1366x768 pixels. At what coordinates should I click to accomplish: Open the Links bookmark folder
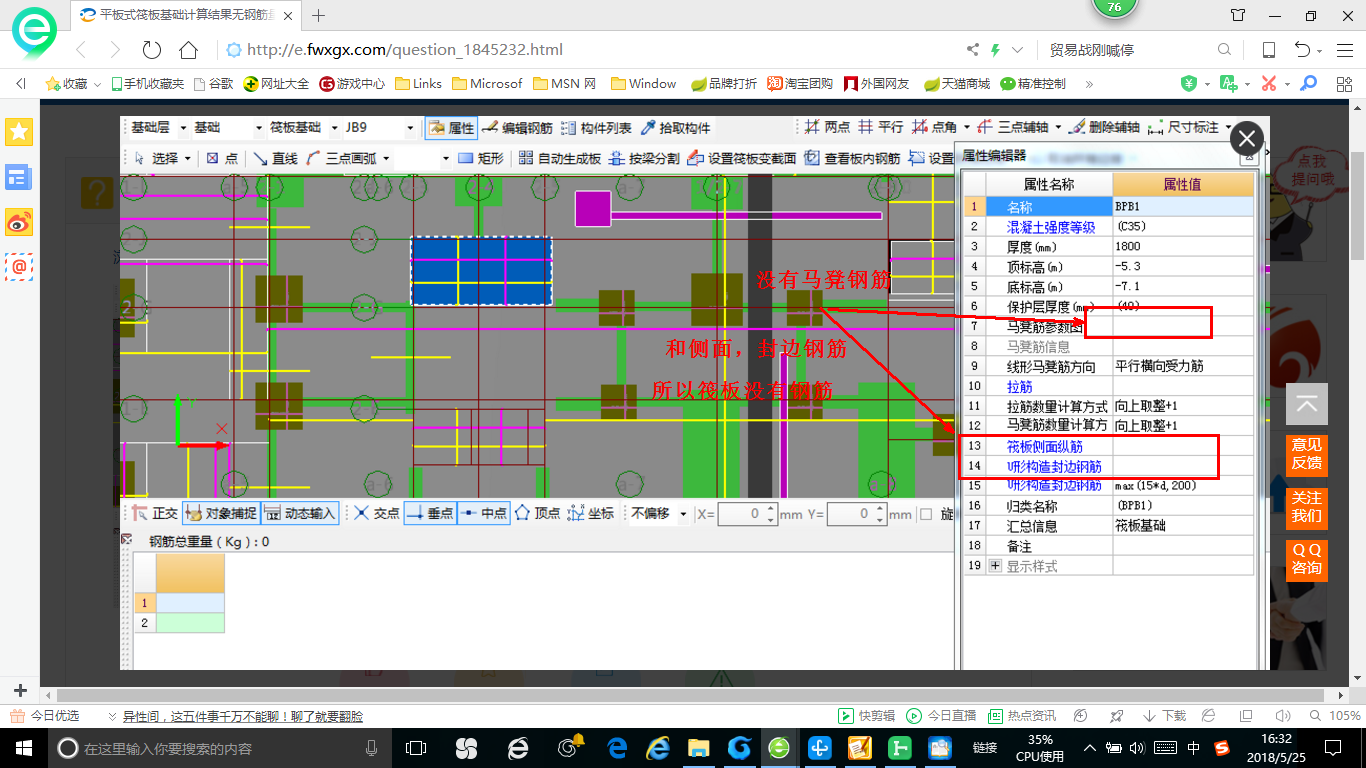(x=419, y=84)
